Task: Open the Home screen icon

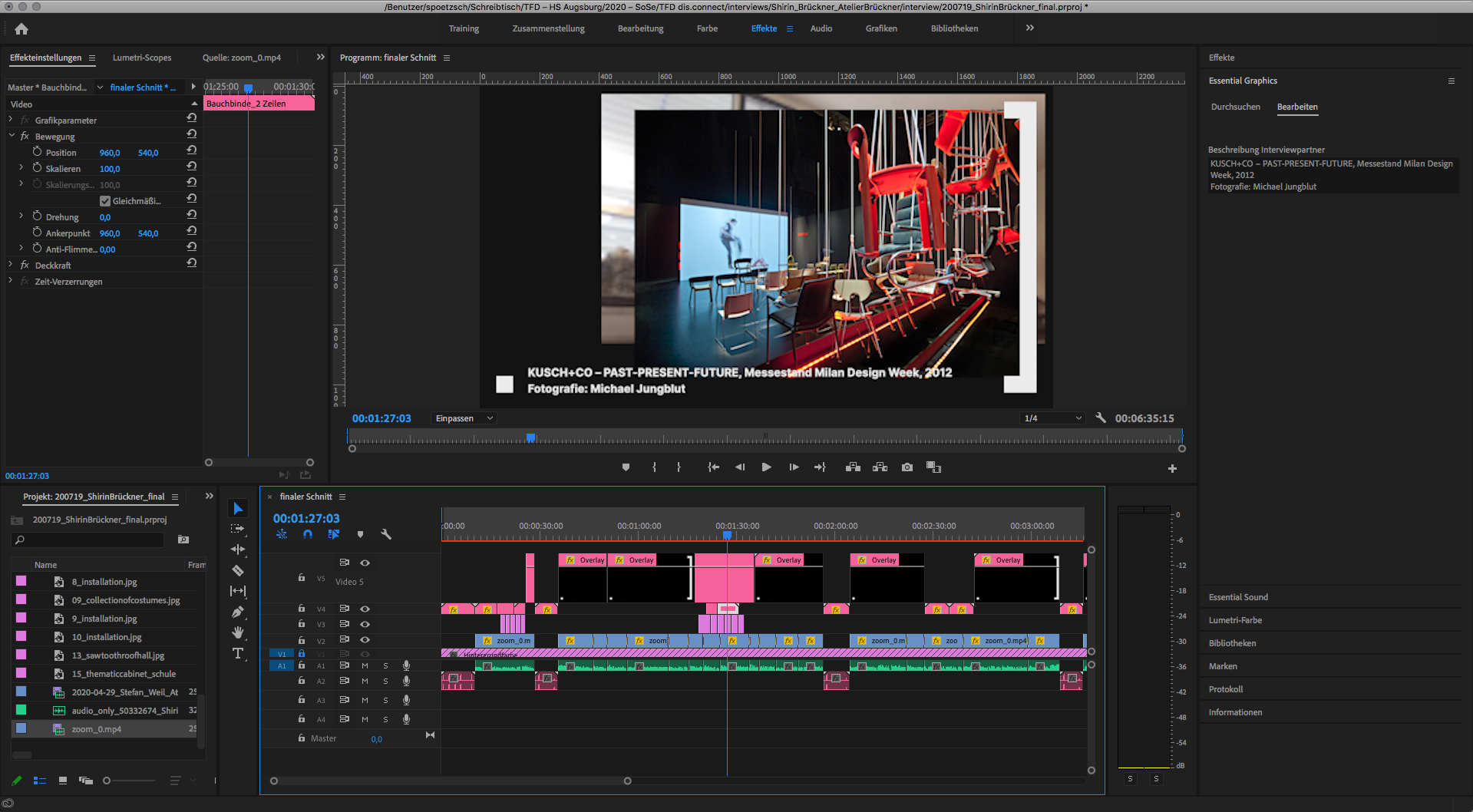Action: 21,29
